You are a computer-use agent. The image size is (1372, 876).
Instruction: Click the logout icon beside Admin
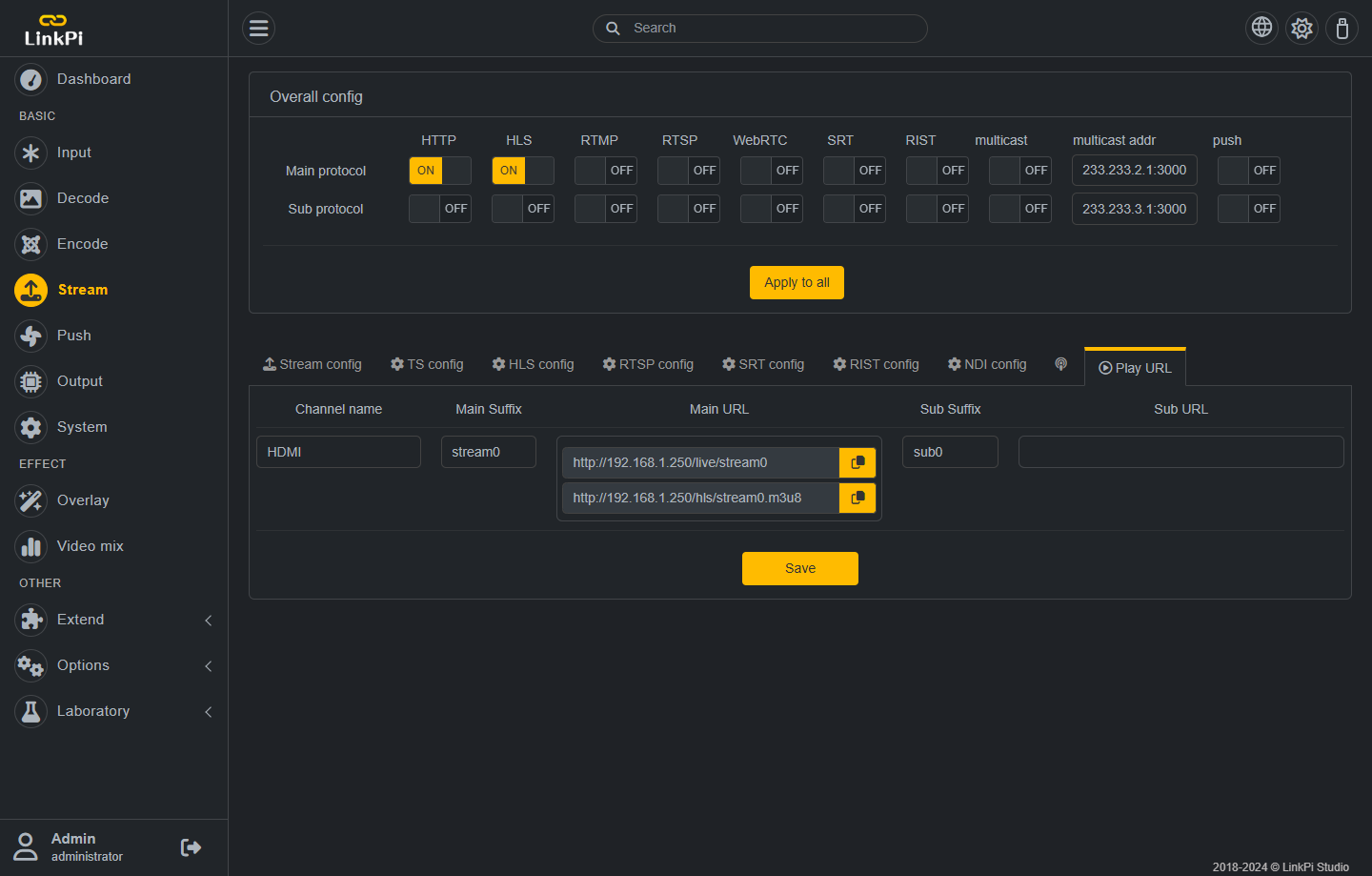pyautogui.click(x=191, y=847)
